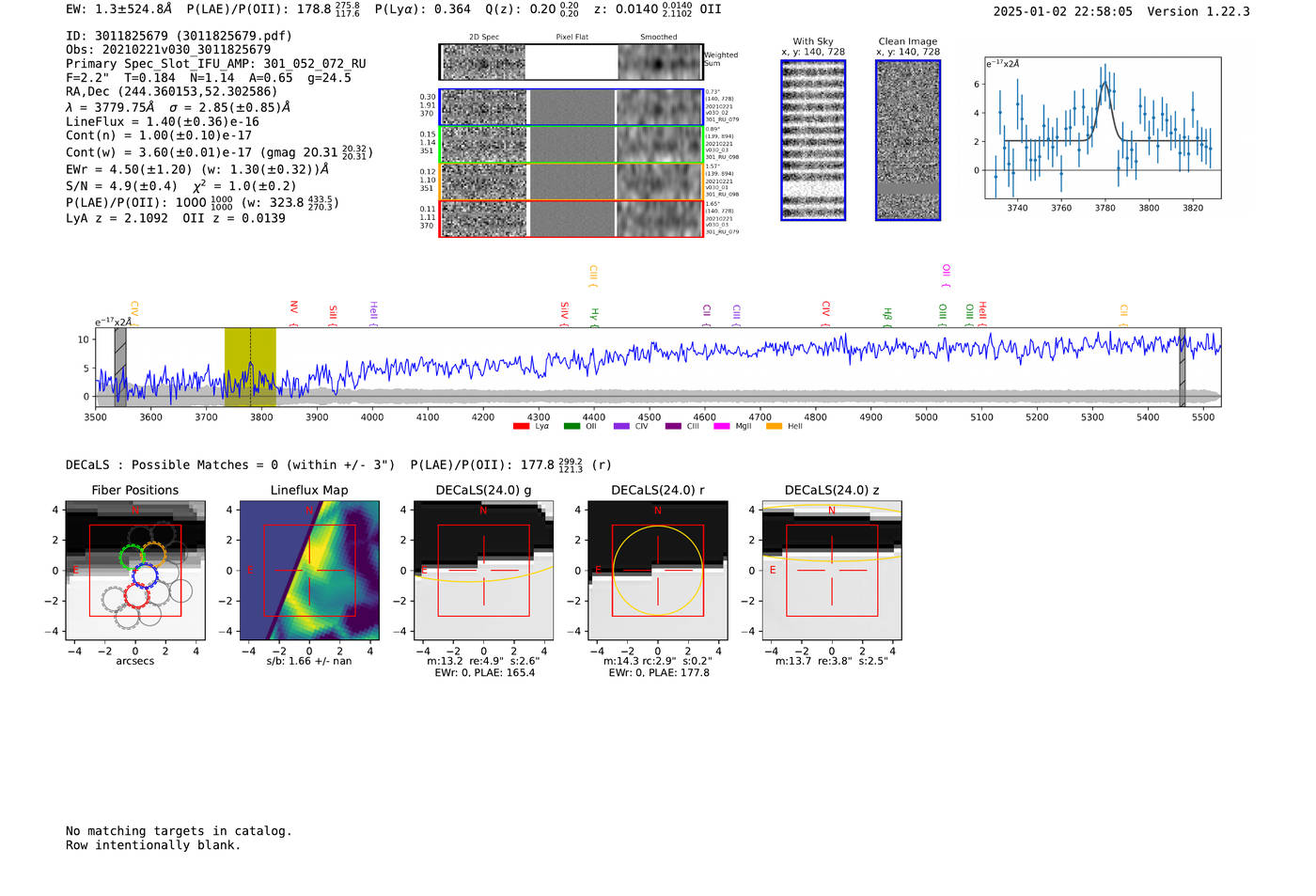The width and height of the screenshot is (1316, 896).
Task: Open the Fiber Positions plot
Action: coord(135,570)
